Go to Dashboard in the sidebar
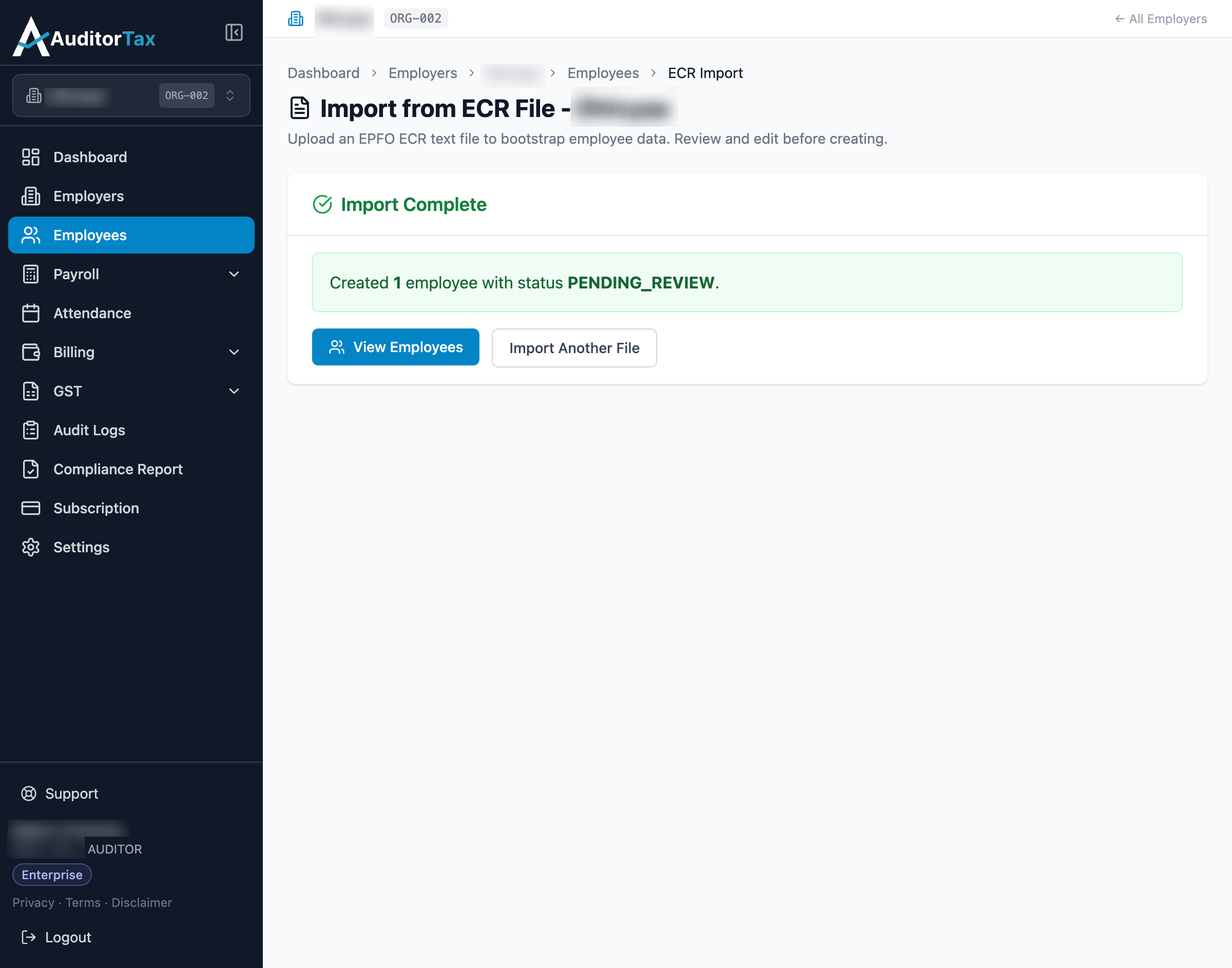Viewport: 1232px width, 968px height. (131, 157)
